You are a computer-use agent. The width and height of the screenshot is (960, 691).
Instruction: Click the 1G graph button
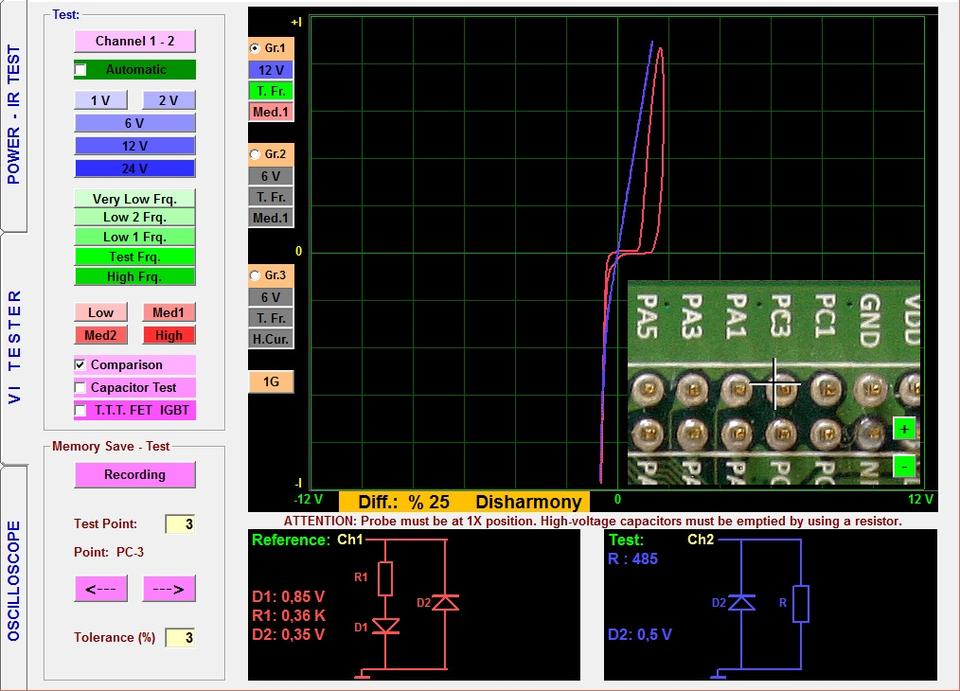[x=271, y=381]
